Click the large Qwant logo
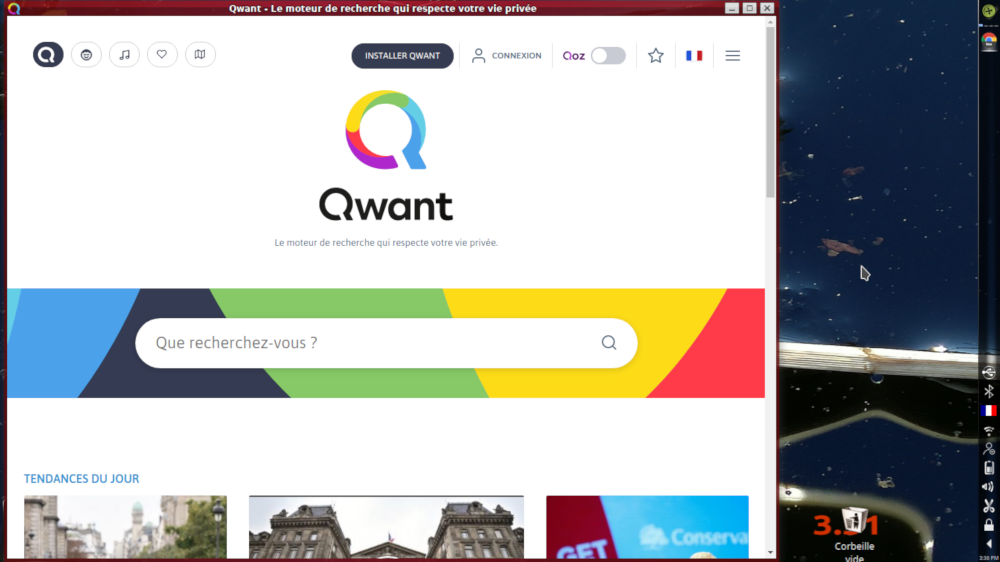Screen dimensions: 1000x562 coord(386,156)
